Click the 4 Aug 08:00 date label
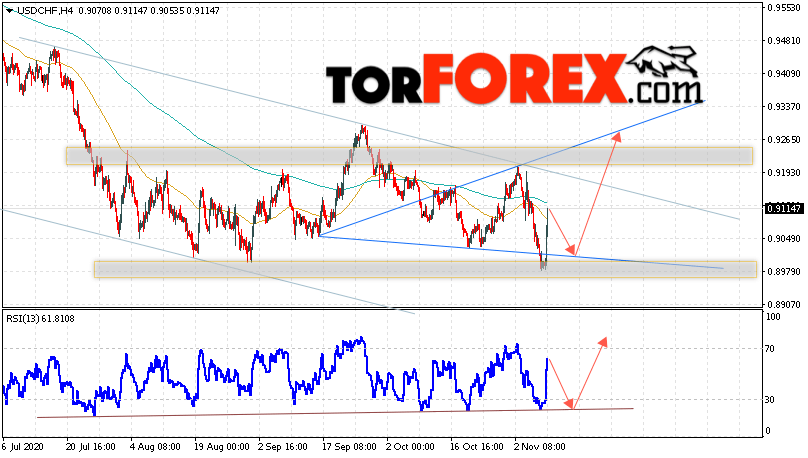This screenshot has width=808, height=458. [x=155, y=447]
